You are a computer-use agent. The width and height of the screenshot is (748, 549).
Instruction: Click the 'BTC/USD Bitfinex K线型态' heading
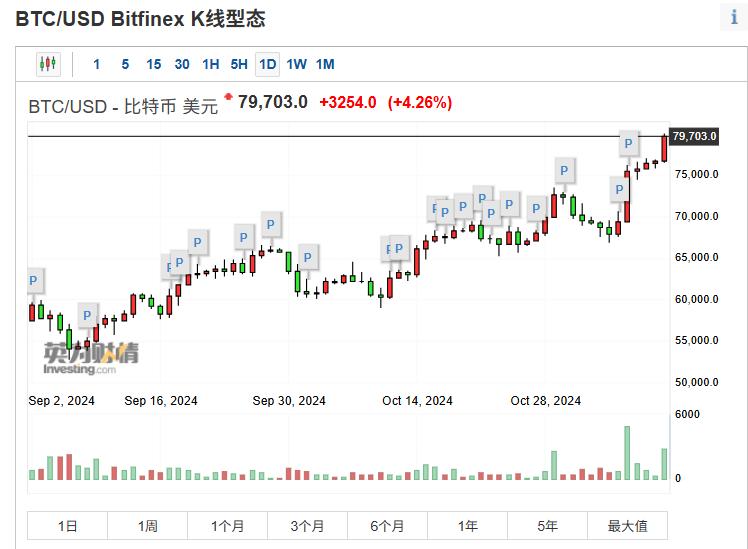coord(140,19)
